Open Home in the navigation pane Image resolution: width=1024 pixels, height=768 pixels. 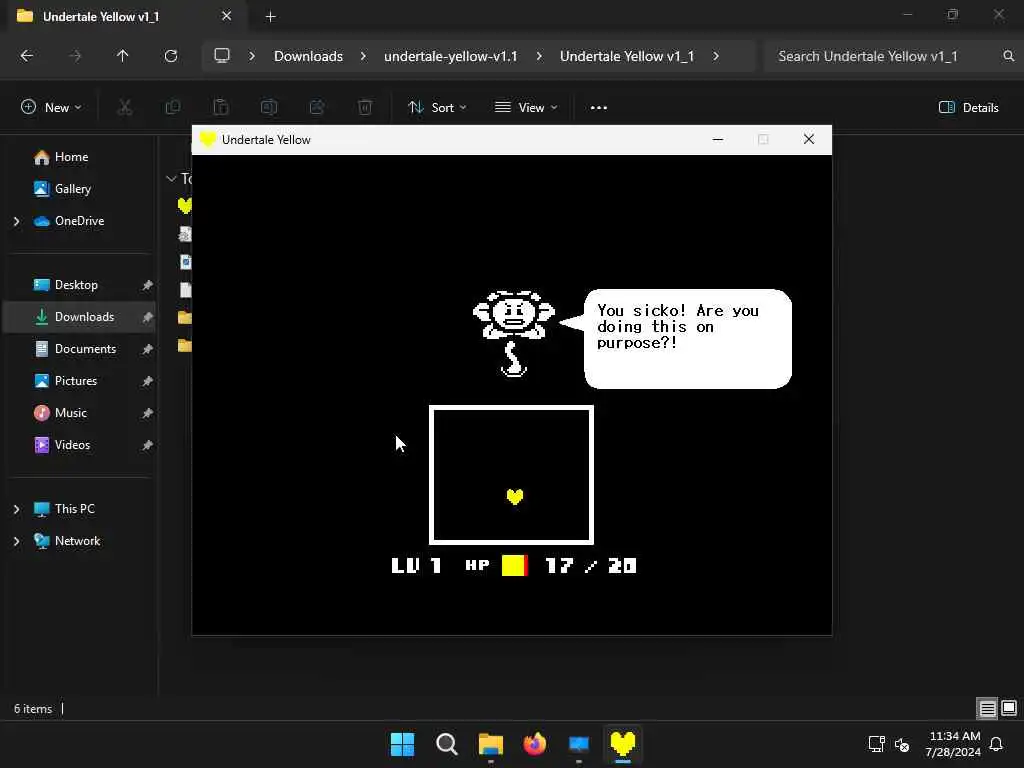71,157
